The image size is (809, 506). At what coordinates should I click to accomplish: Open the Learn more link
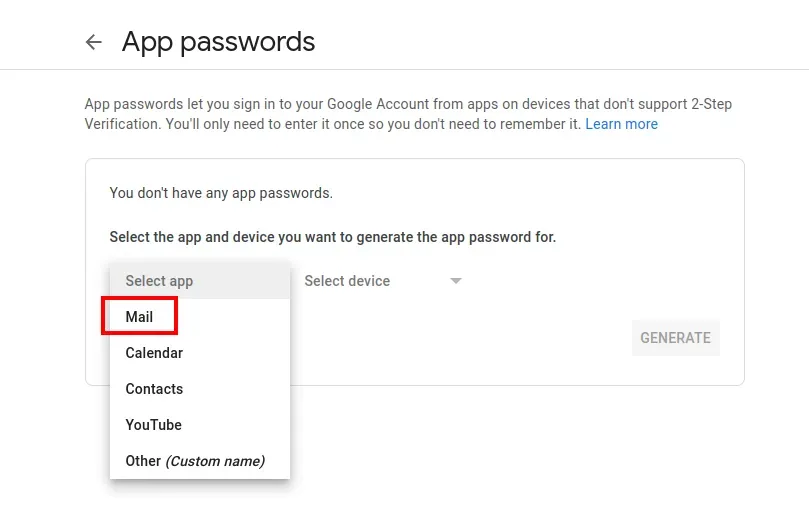[x=621, y=124]
